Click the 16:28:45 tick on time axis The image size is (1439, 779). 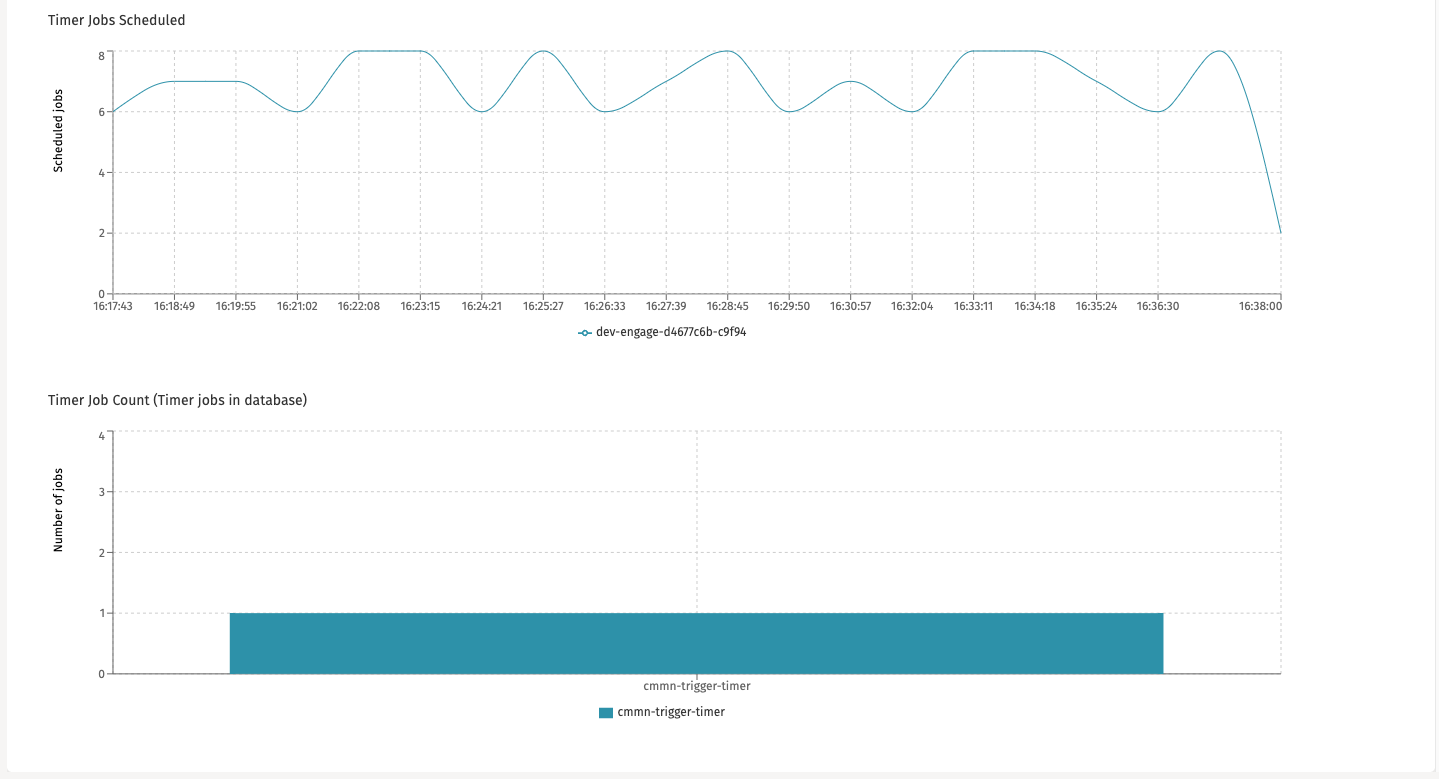coord(727,306)
